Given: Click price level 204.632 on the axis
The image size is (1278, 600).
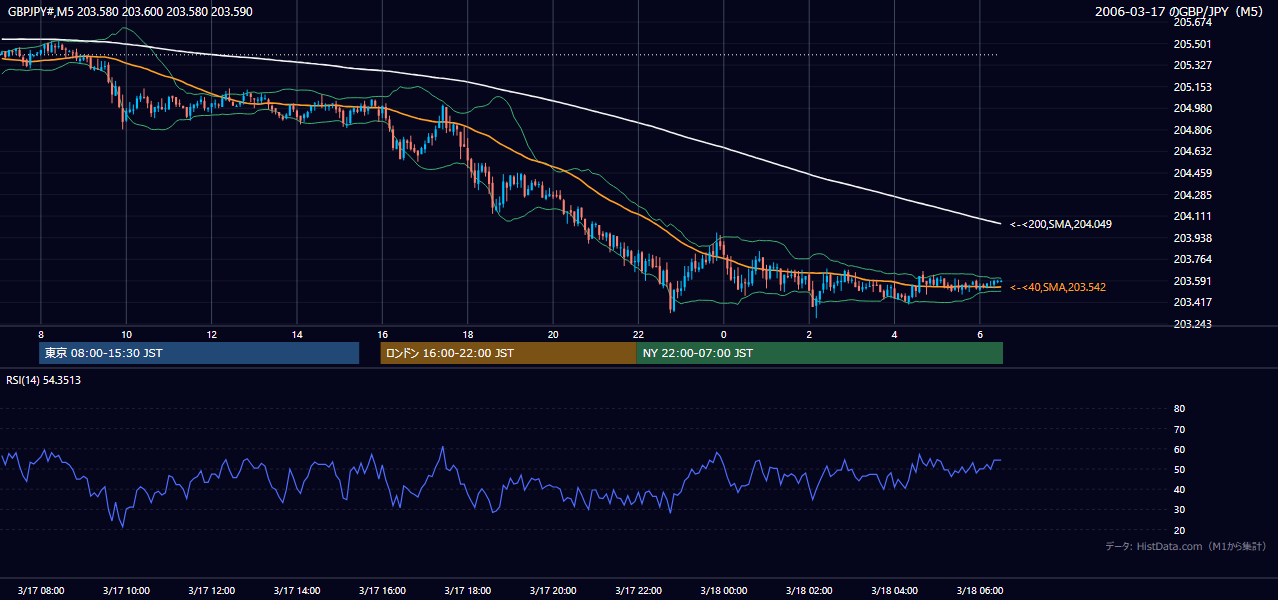Looking at the screenshot, I should pos(1192,152).
